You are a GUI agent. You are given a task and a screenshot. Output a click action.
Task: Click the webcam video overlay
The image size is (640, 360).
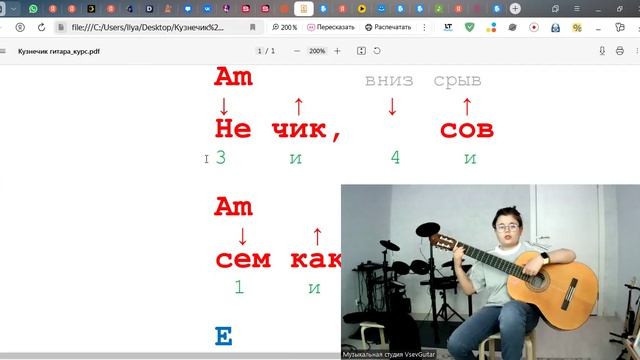[490, 272]
